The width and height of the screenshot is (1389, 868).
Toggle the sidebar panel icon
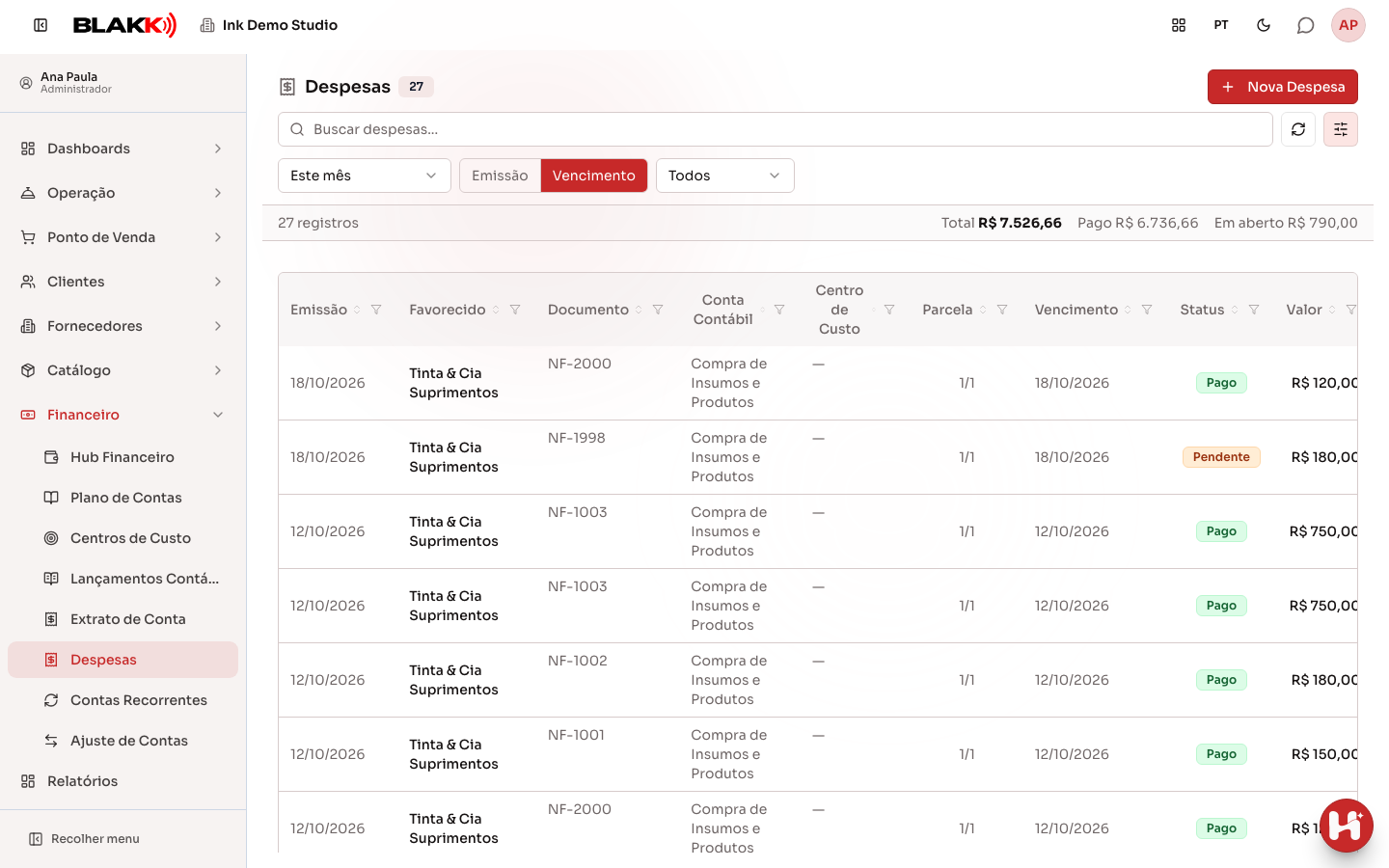tap(41, 25)
